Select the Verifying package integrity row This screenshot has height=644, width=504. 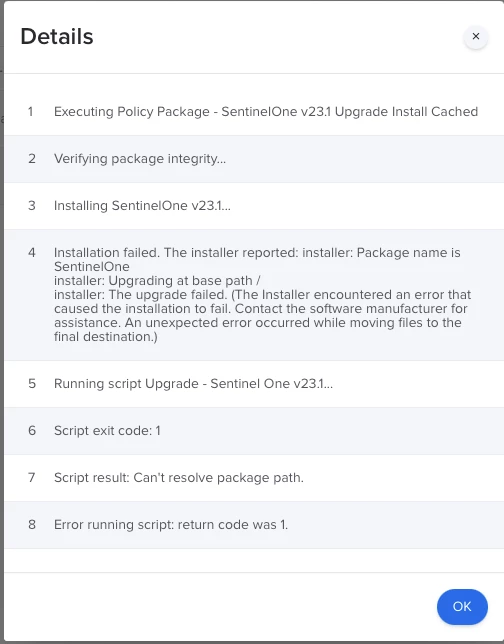254,159
